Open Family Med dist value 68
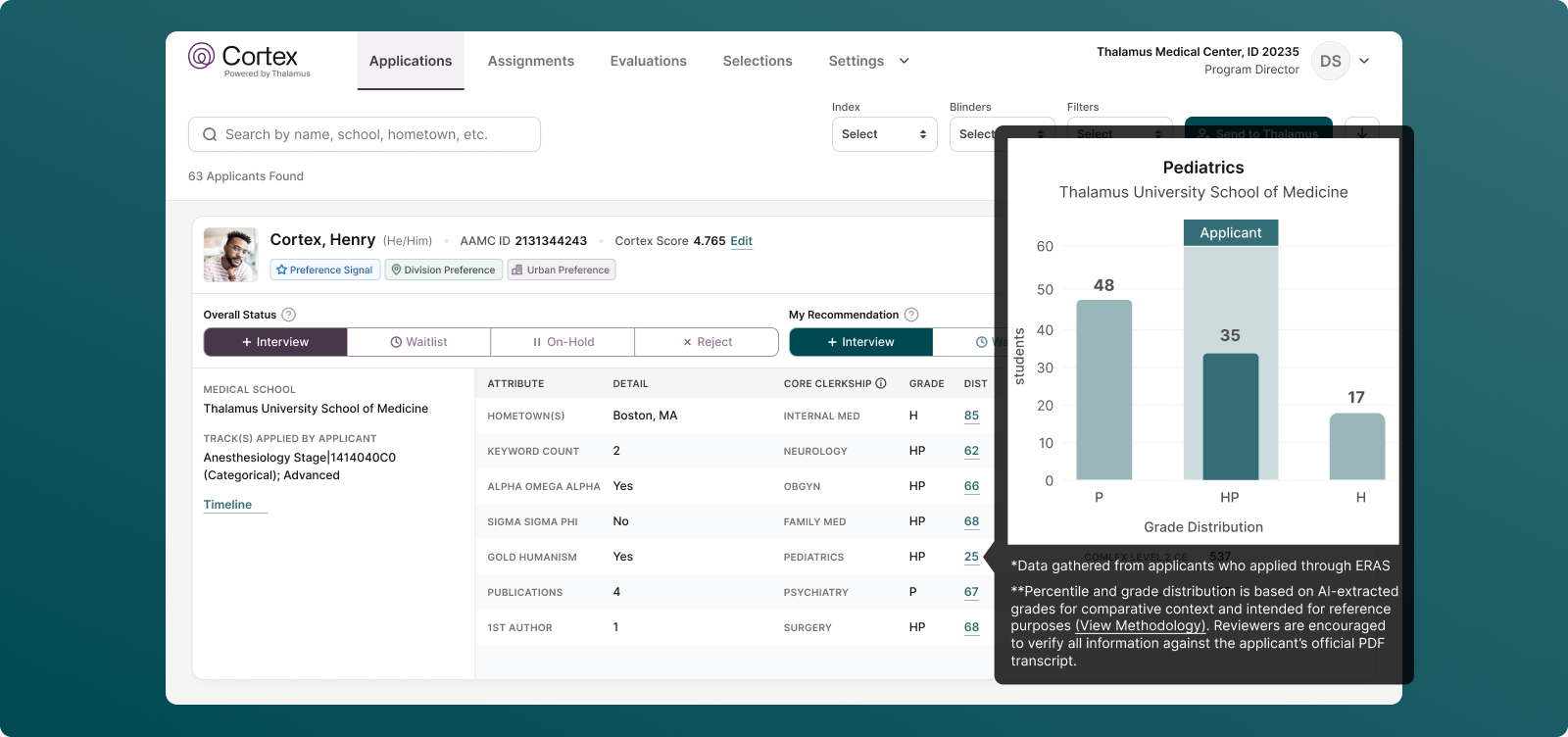Screen dimensions: 1568x737 [x=971, y=521]
